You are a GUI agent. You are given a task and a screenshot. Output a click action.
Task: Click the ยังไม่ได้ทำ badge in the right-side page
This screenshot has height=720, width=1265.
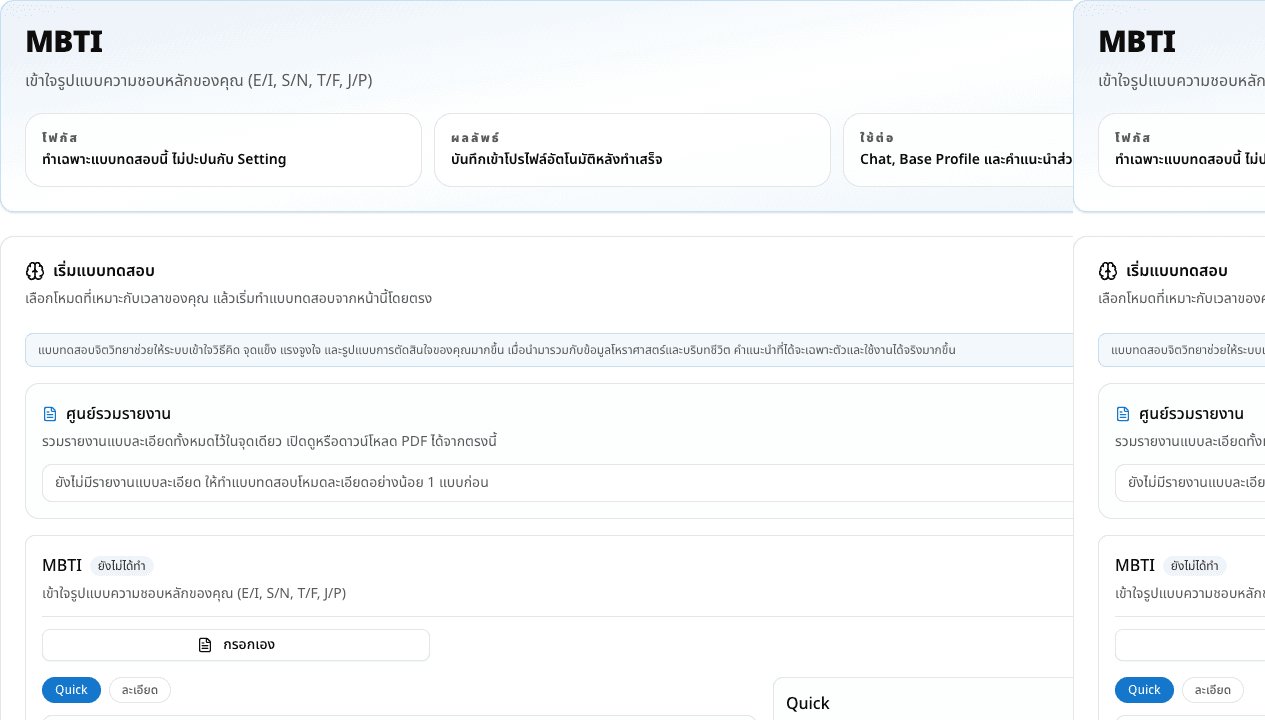1195,566
